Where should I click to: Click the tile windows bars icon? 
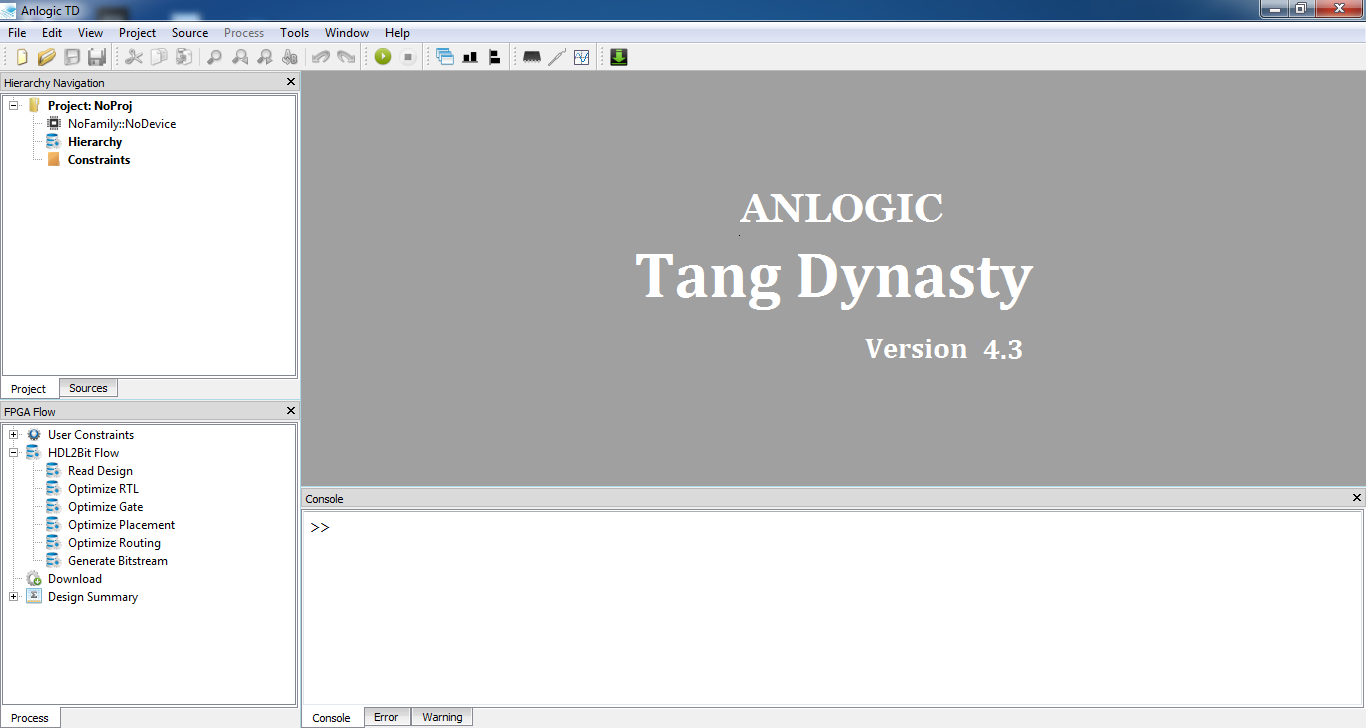coord(470,57)
